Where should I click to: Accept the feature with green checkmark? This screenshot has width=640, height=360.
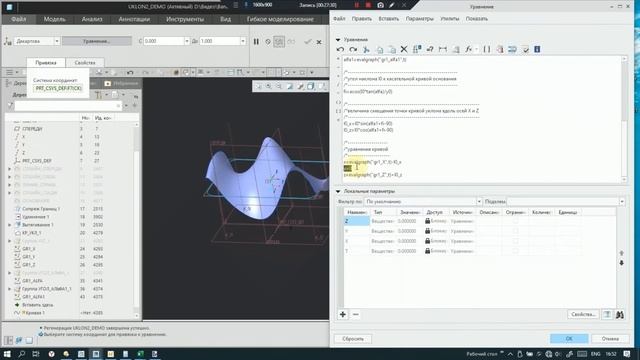tap(308, 42)
